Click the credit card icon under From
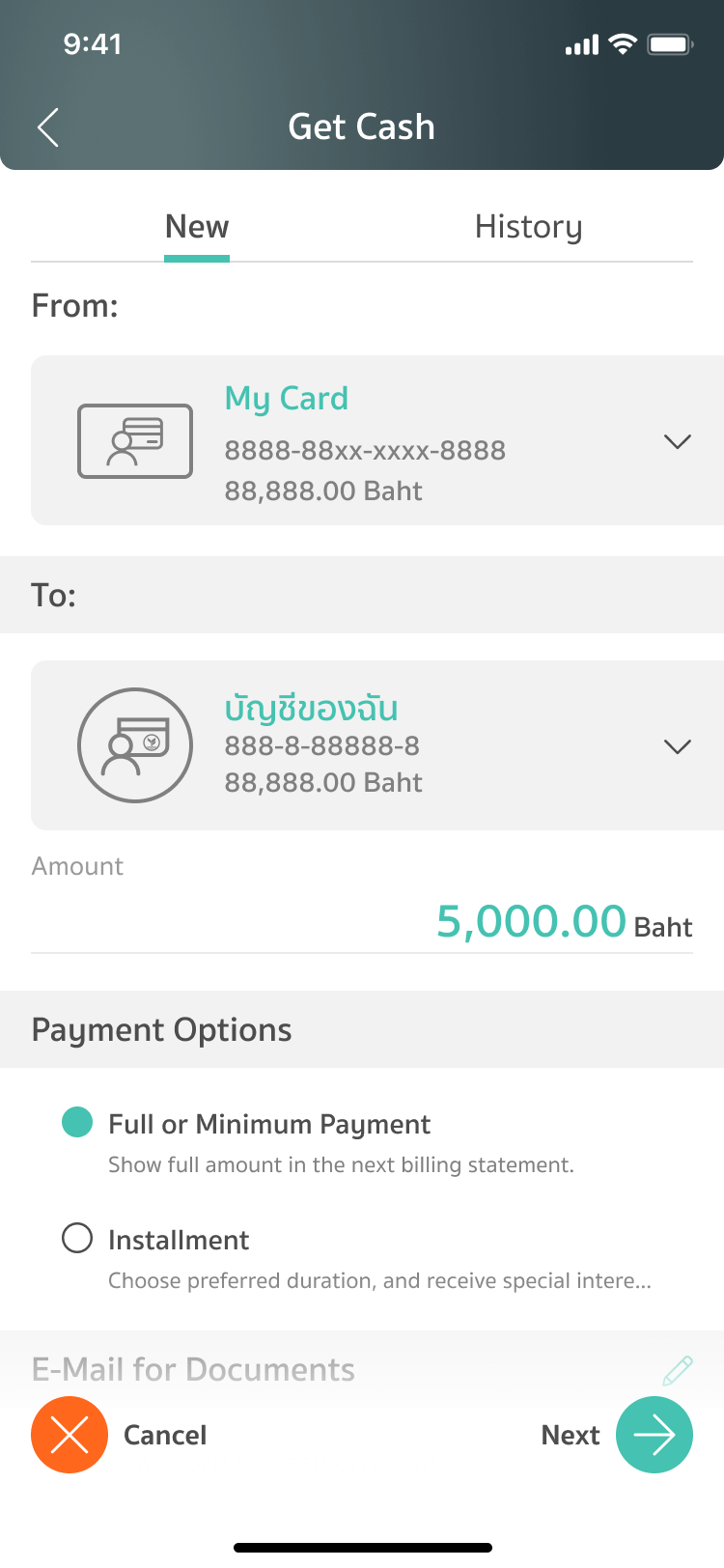This screenshot has width=724, height=1568. (135, 441)
